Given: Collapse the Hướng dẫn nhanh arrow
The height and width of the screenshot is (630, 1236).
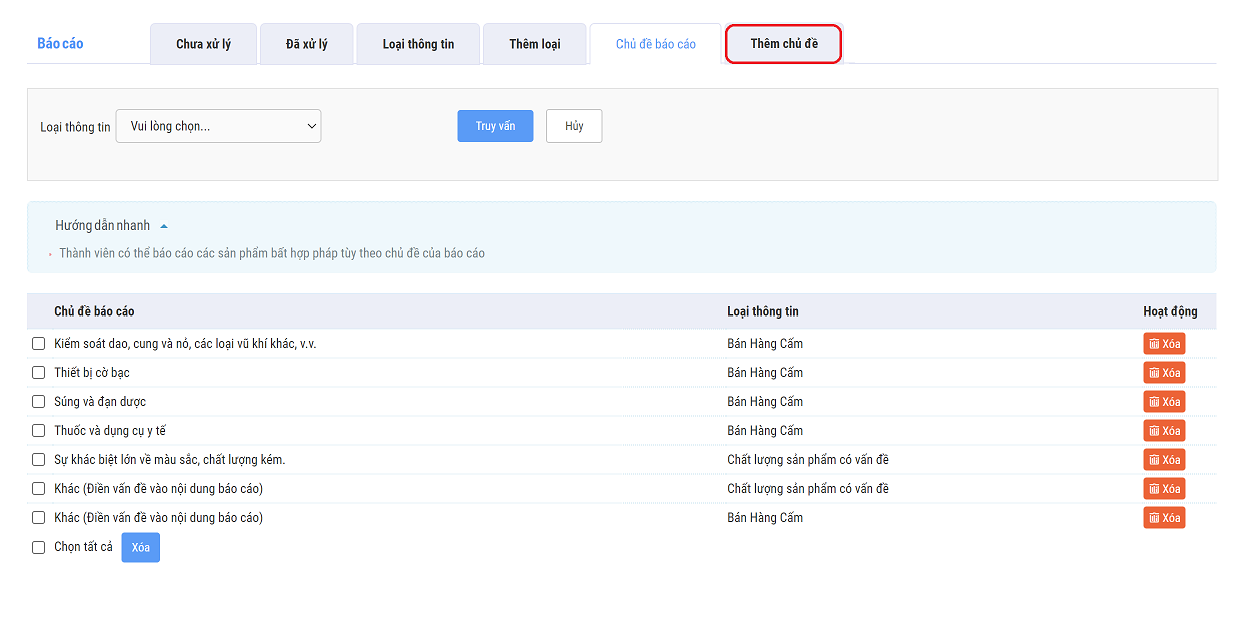Looking at the screenshot, I should 164,226.
